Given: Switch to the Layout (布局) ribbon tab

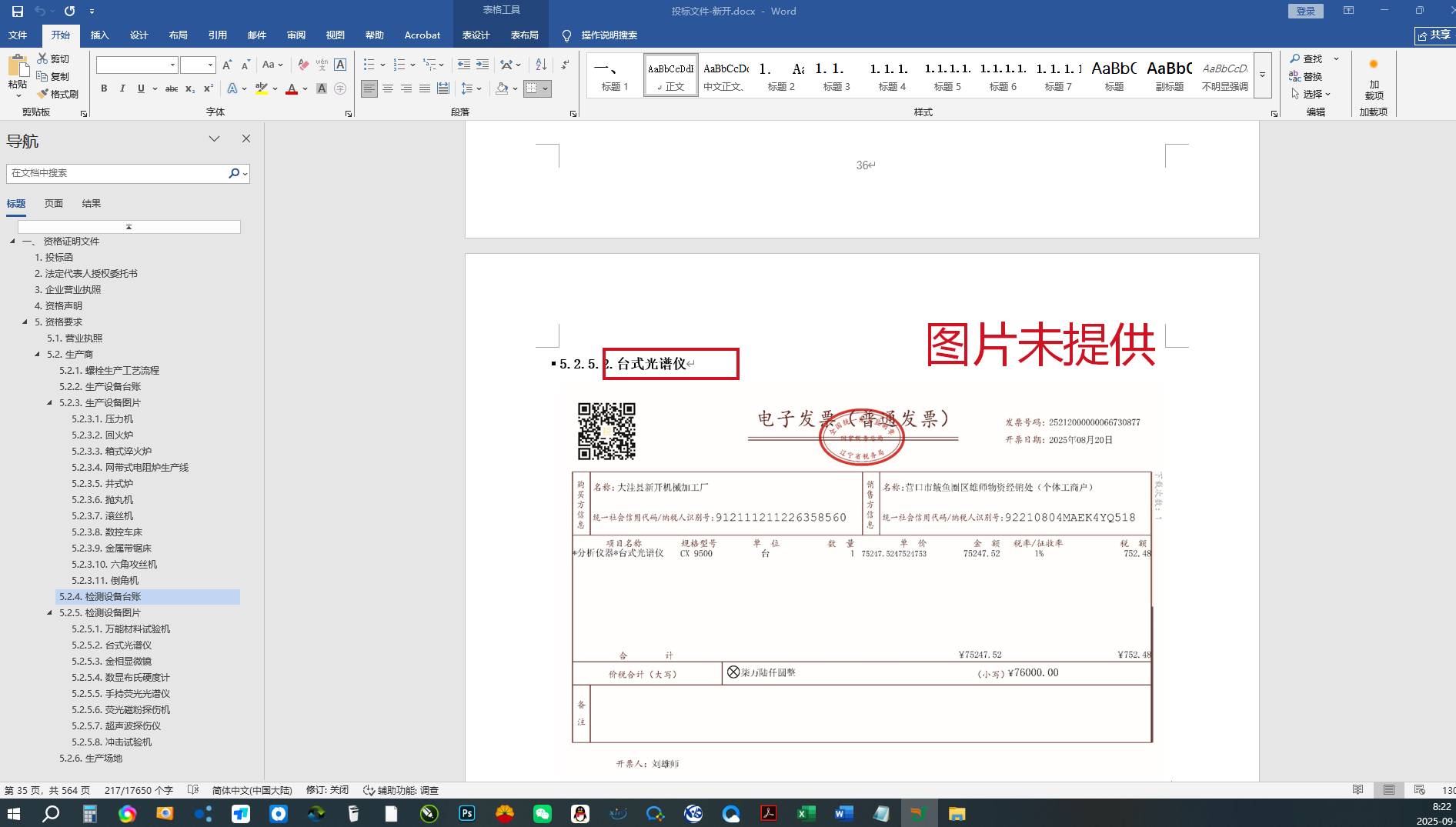Looking at the screenshot, I should coord(178,35).
